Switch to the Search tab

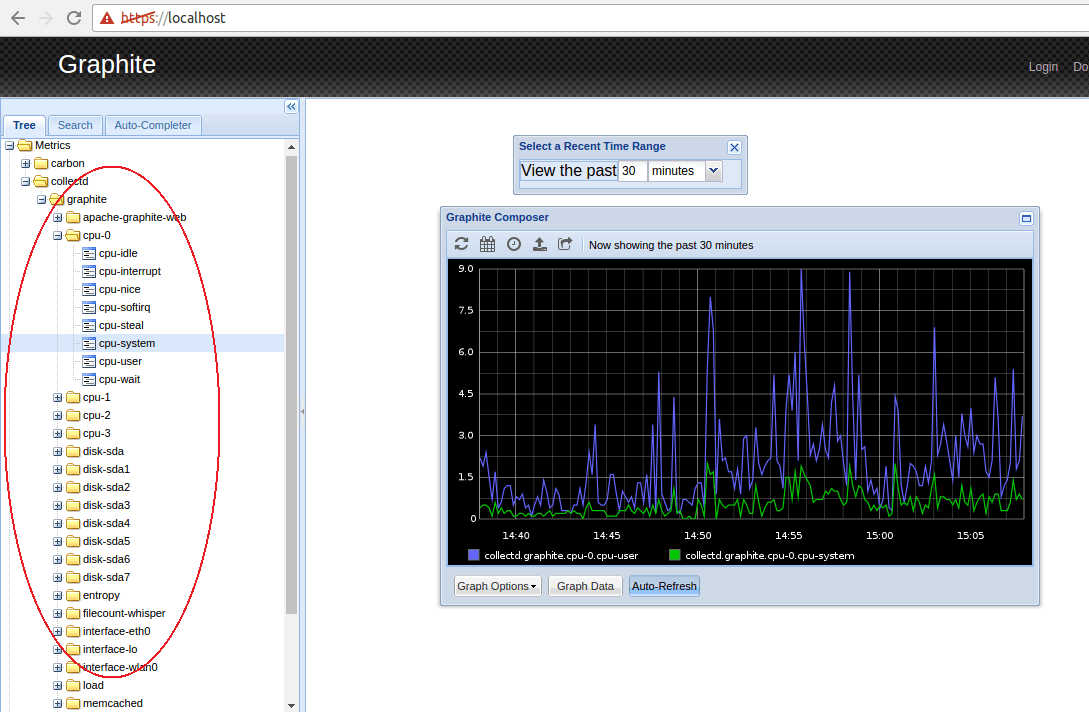click(74, 125)
